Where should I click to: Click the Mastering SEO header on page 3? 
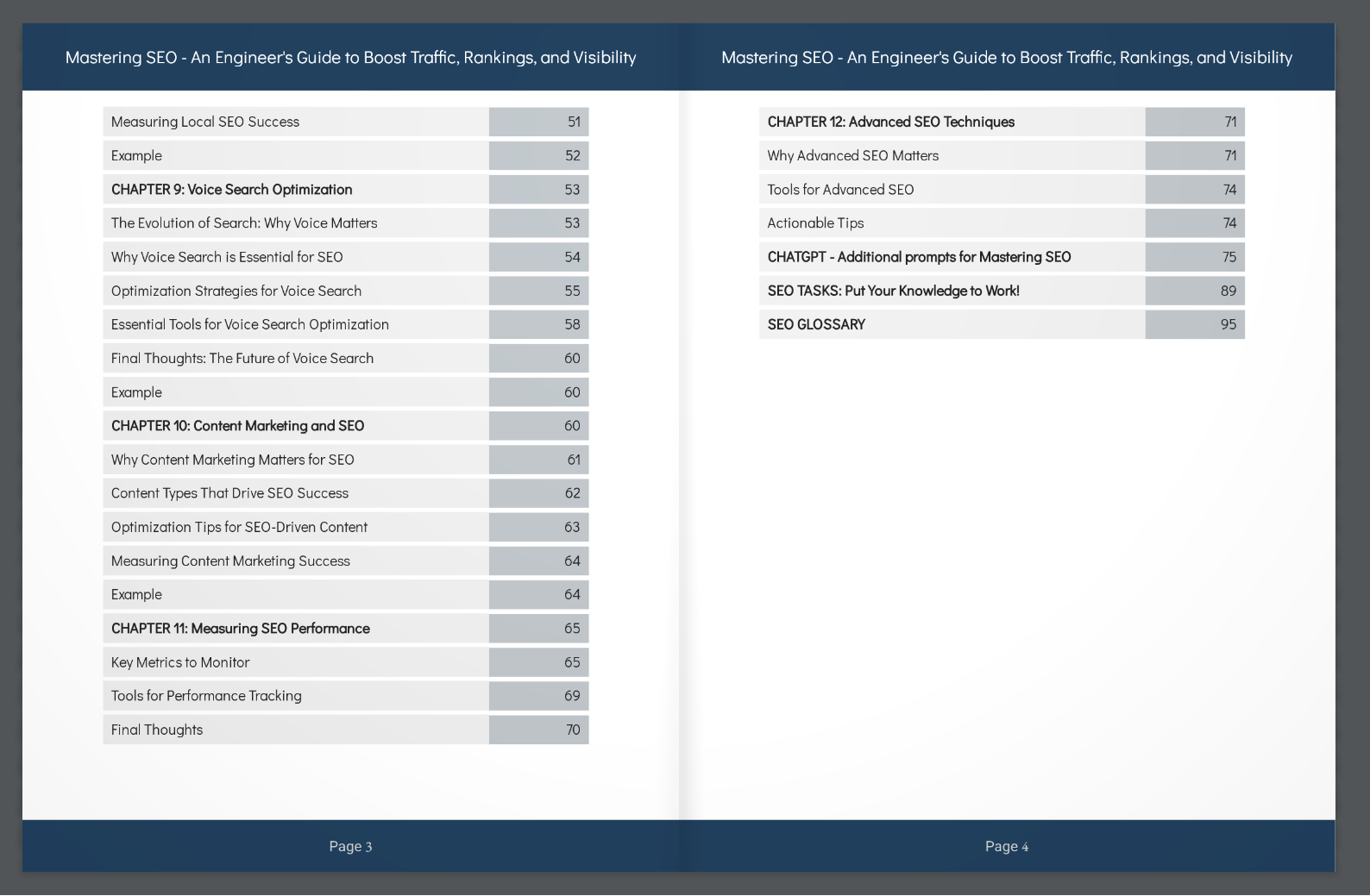tap(351, 58)
